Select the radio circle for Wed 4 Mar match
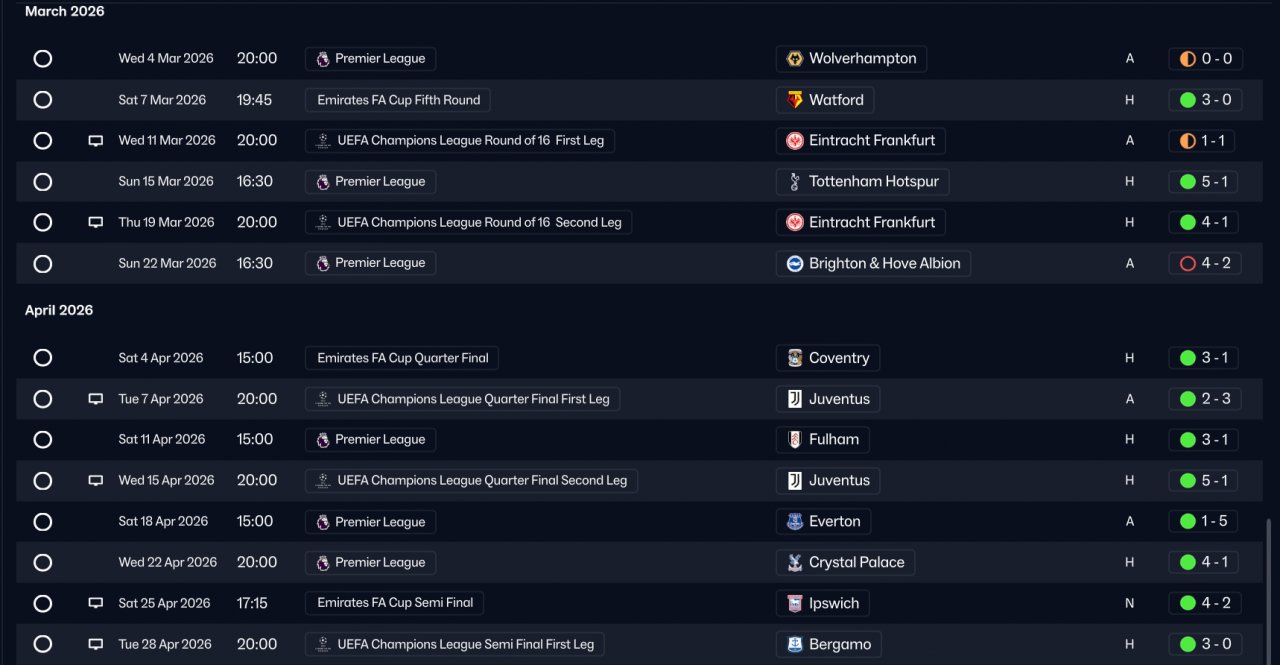Viewport: 1280px width, 665px height. click(x=43, y=59)
